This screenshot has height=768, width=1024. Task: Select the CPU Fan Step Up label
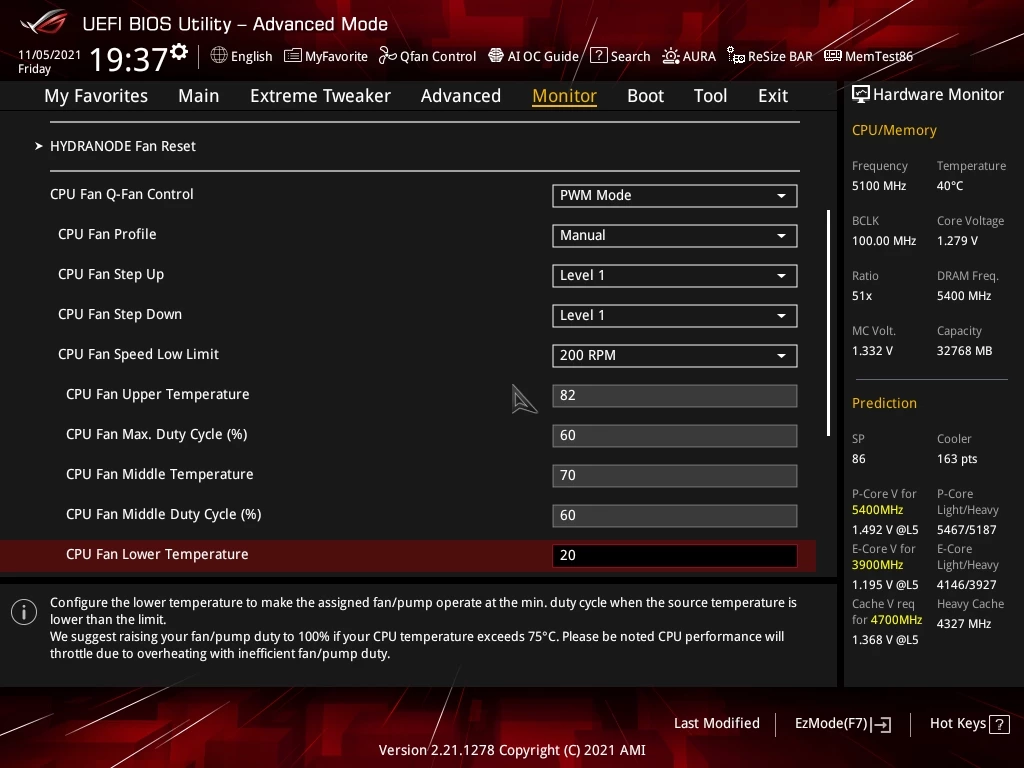111,275
